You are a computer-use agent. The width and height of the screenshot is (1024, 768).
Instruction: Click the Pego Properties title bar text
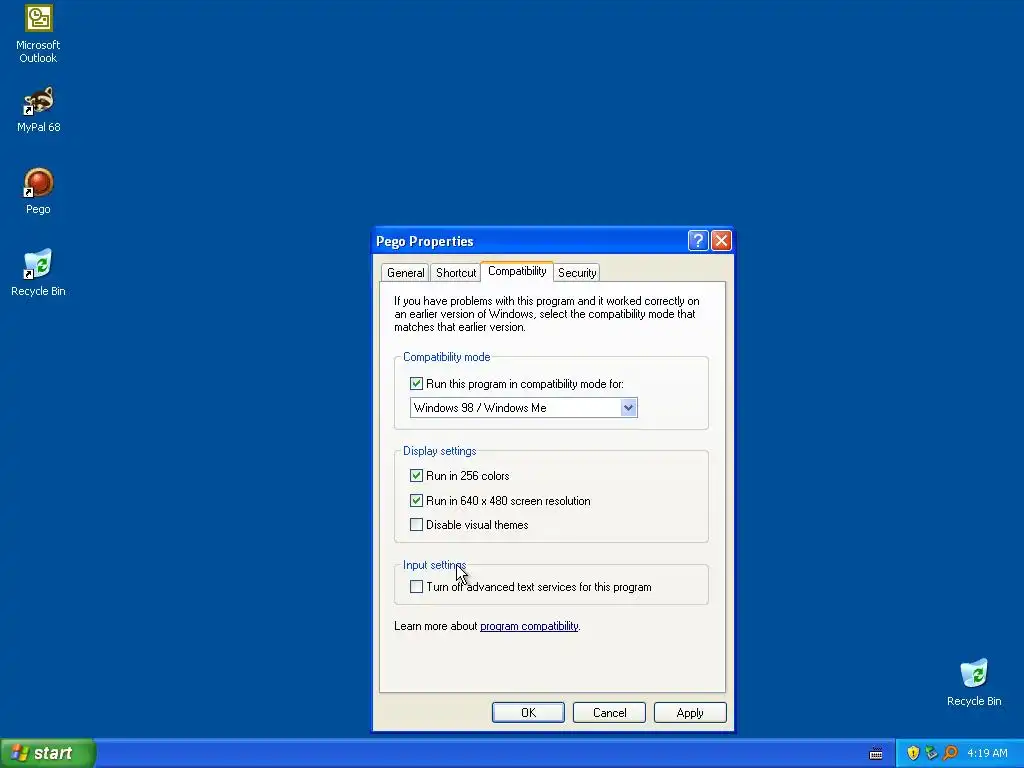point(424,241)
